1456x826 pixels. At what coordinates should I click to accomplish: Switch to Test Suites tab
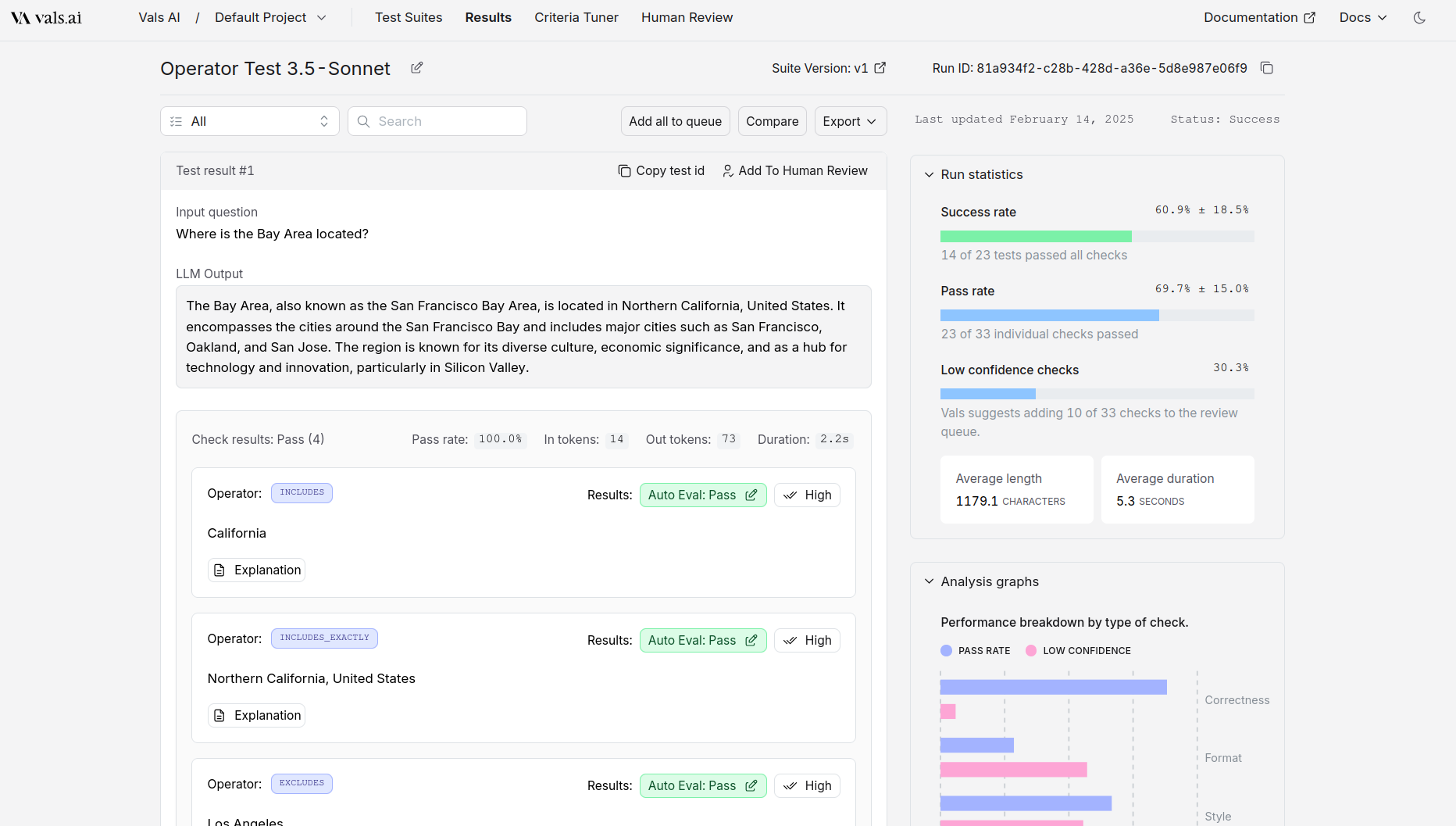(x=409, y=17)
